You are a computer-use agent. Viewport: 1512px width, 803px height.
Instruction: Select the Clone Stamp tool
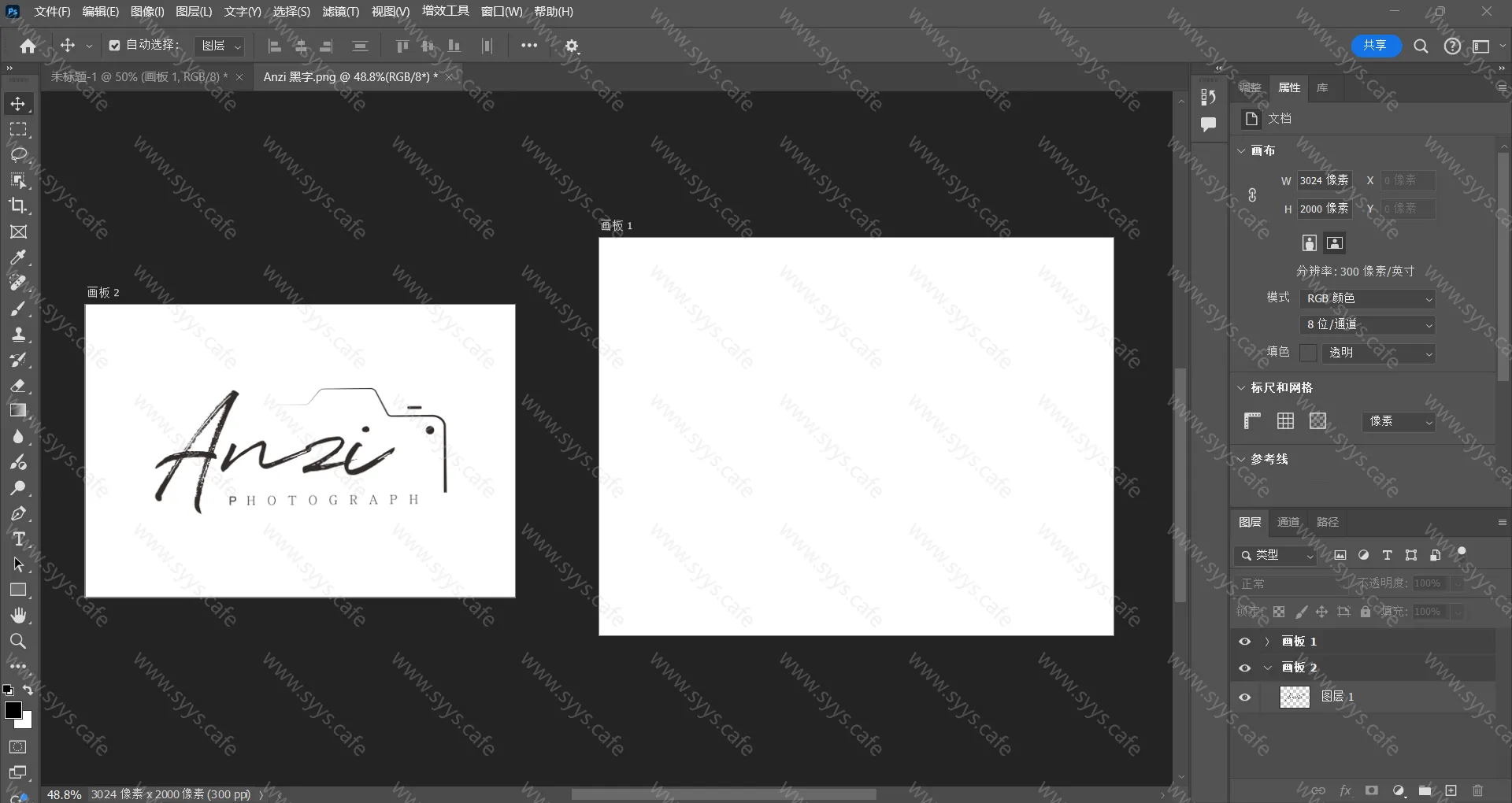[x=18, y=334]
